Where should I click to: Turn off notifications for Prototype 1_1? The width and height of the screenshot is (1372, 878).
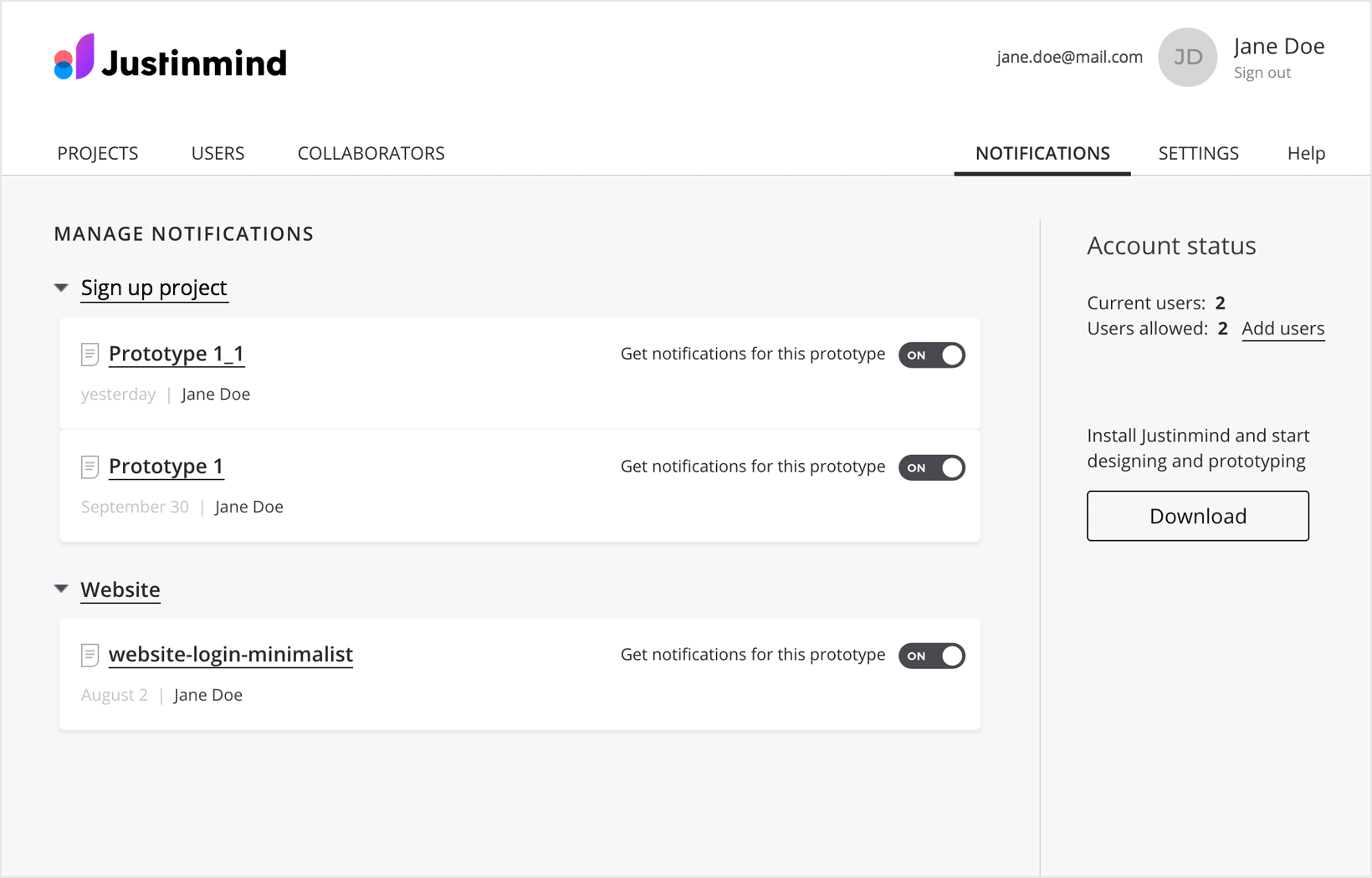[932, 355]
